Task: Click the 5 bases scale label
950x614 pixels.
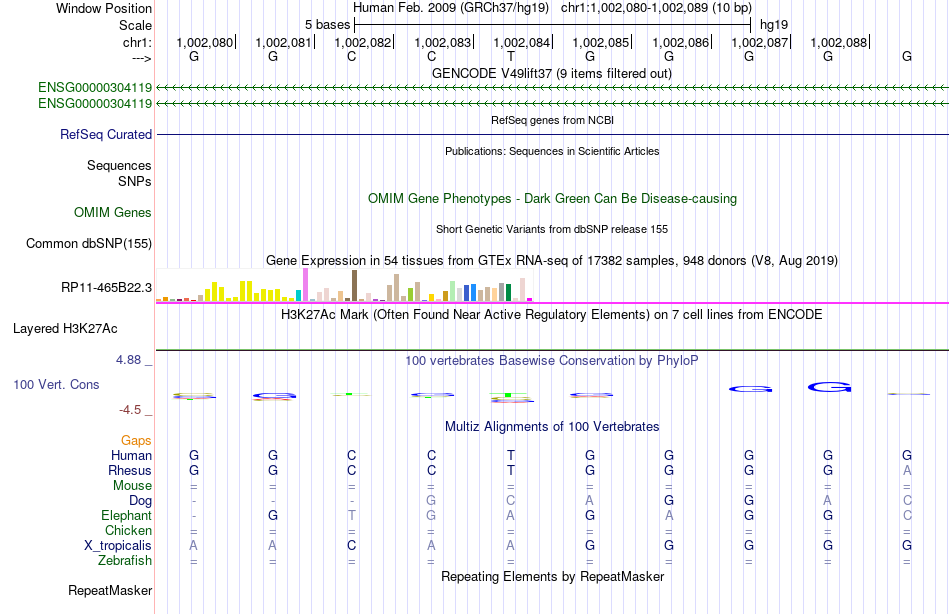Action: pos(327,25)
